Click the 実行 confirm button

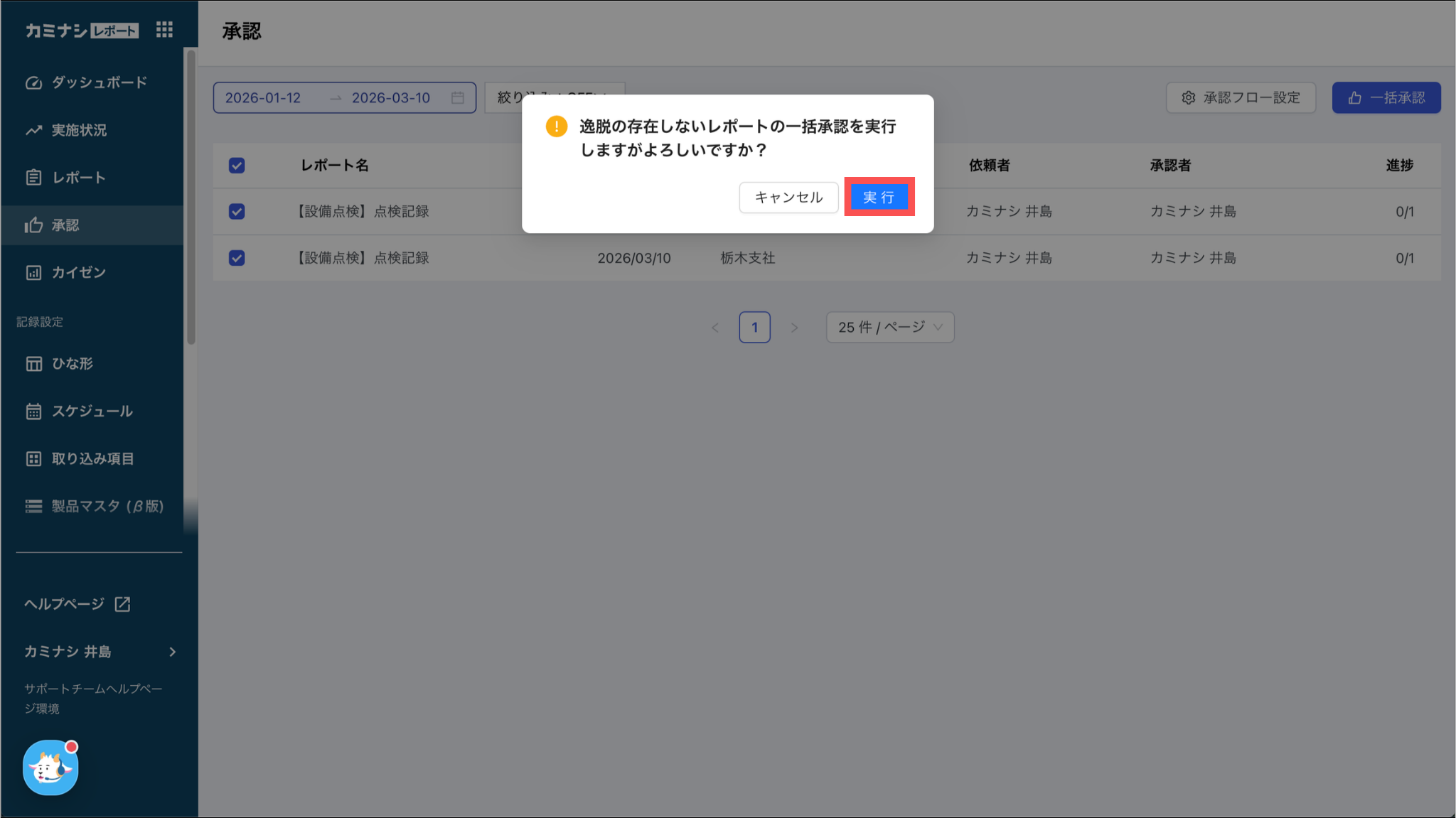pos(879,198)
